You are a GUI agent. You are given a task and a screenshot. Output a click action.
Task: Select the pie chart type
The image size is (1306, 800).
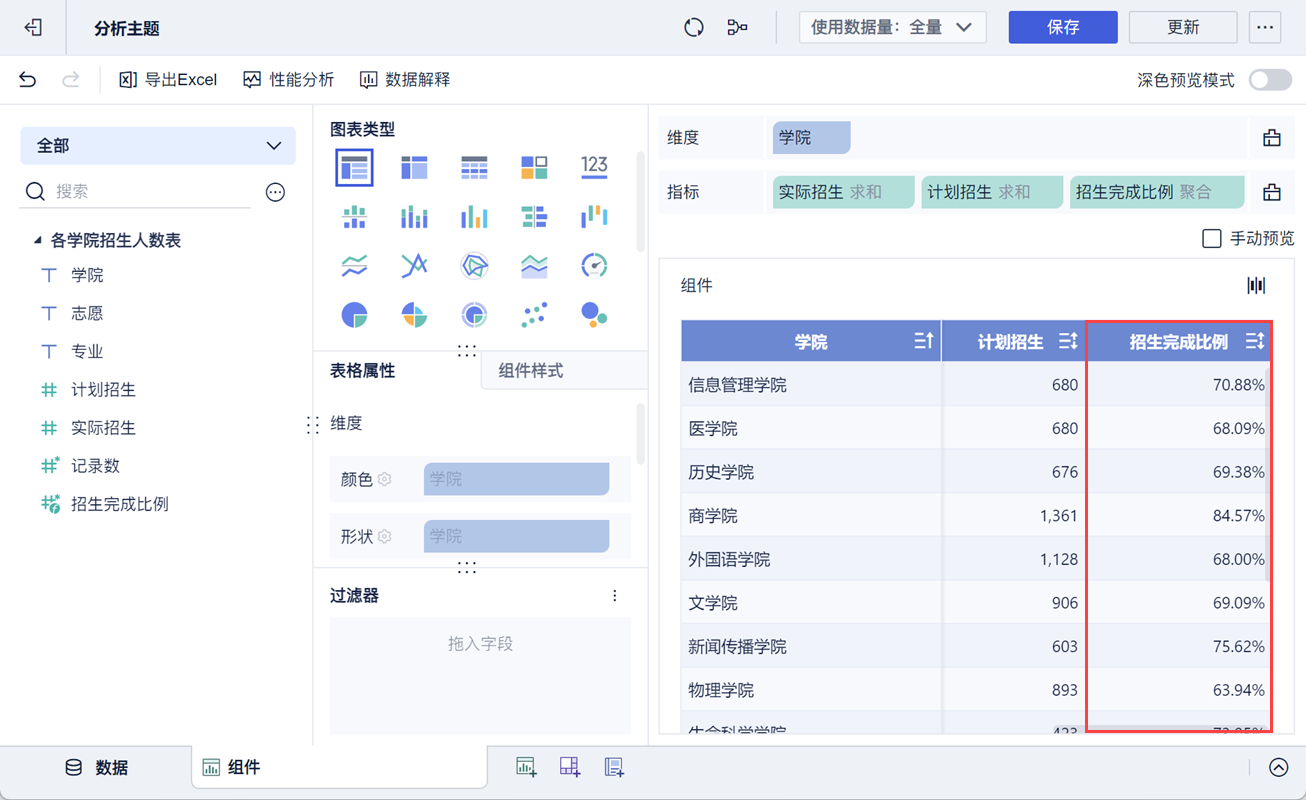[354, 315]
